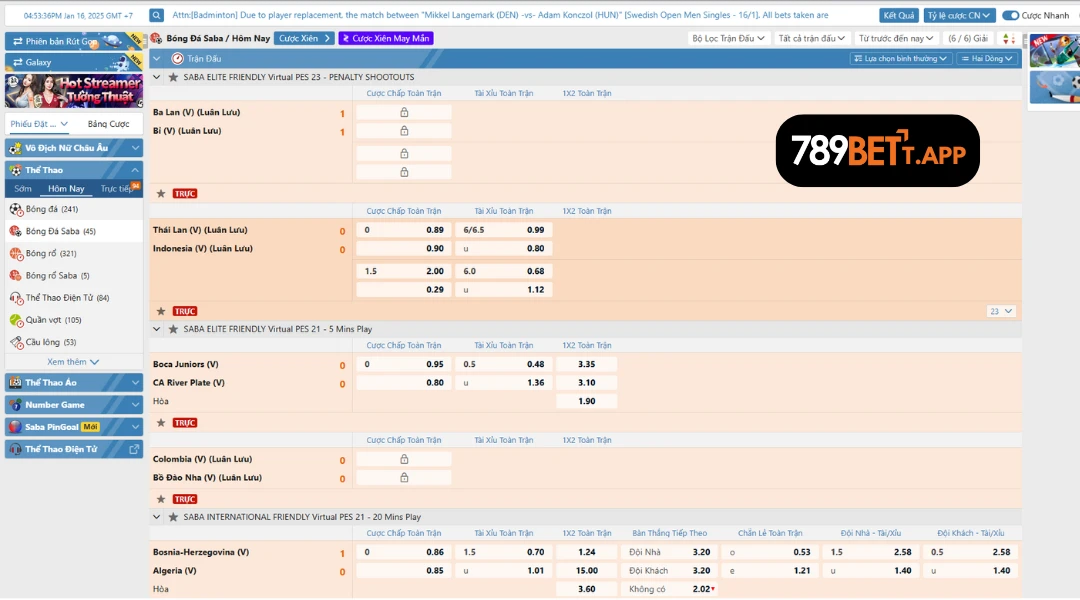Click locked handicap odds for Colombia

404,459
